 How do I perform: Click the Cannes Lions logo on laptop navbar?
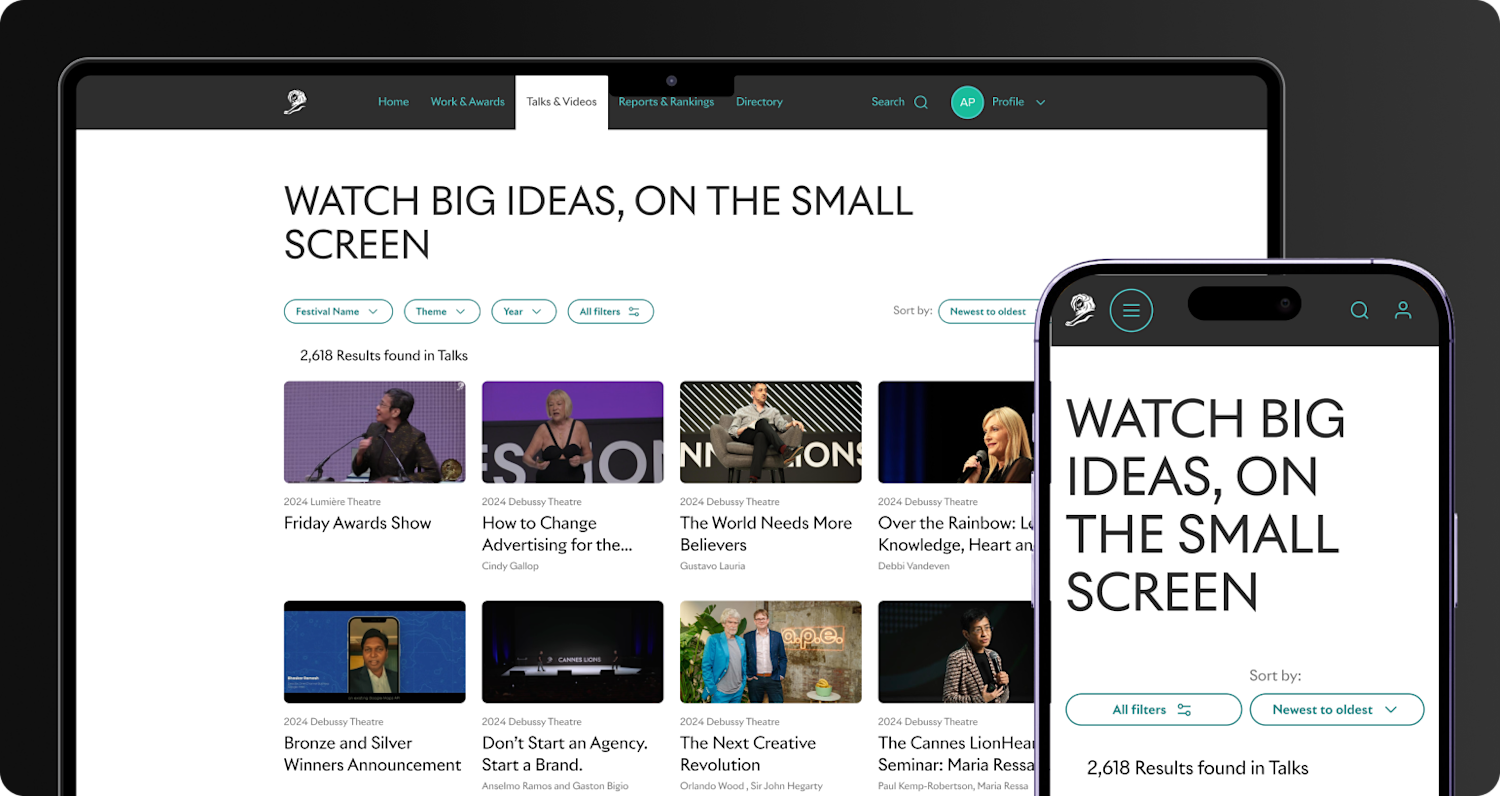point(295,102)
